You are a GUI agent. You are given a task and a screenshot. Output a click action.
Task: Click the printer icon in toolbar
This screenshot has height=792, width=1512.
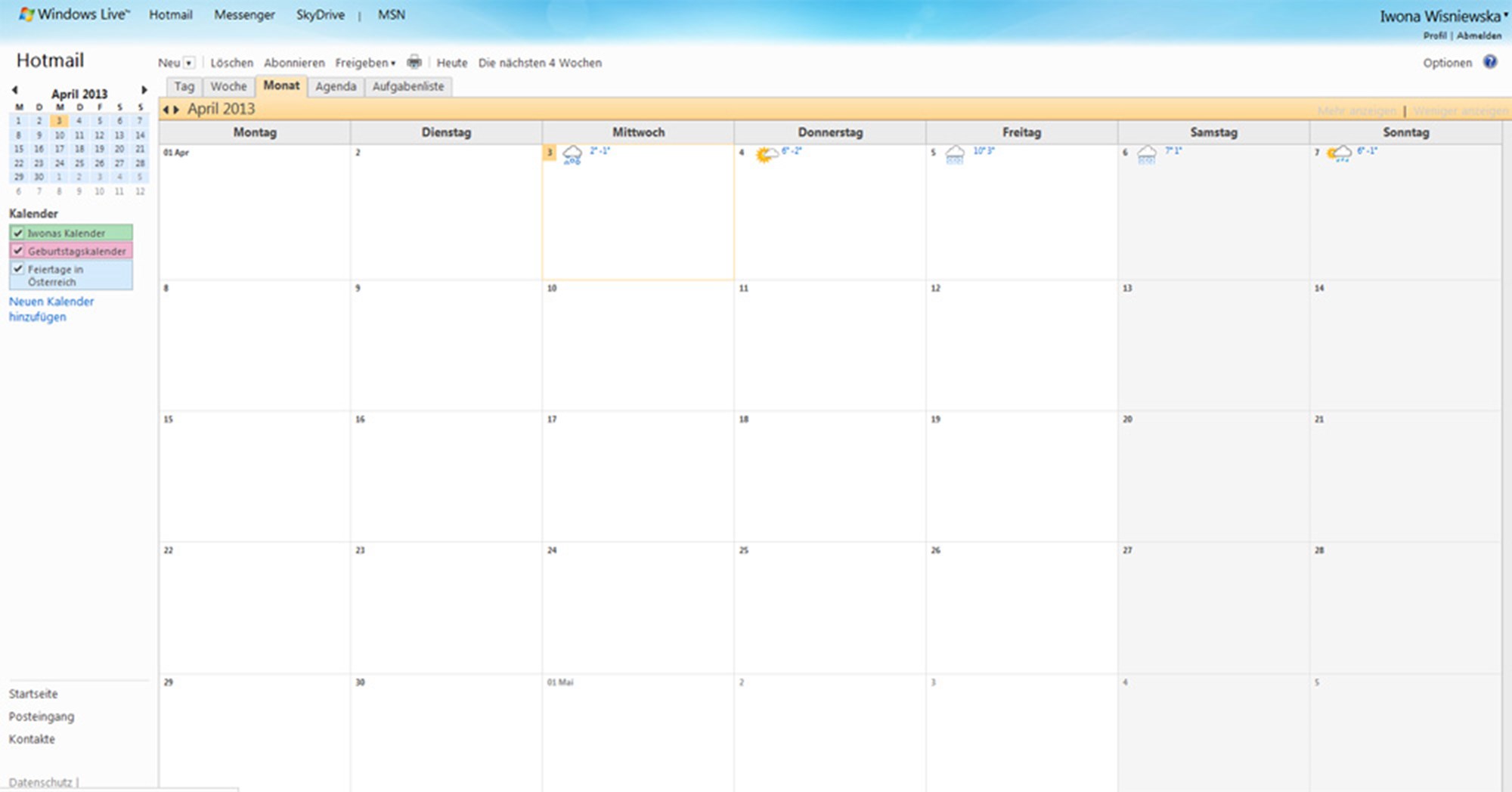pyautogui.click(x=414, y=62)
